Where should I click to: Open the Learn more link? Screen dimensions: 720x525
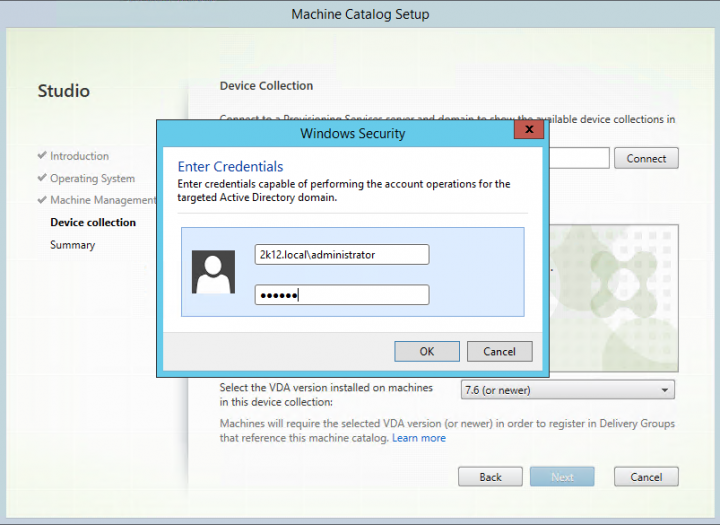click(419, 438)
